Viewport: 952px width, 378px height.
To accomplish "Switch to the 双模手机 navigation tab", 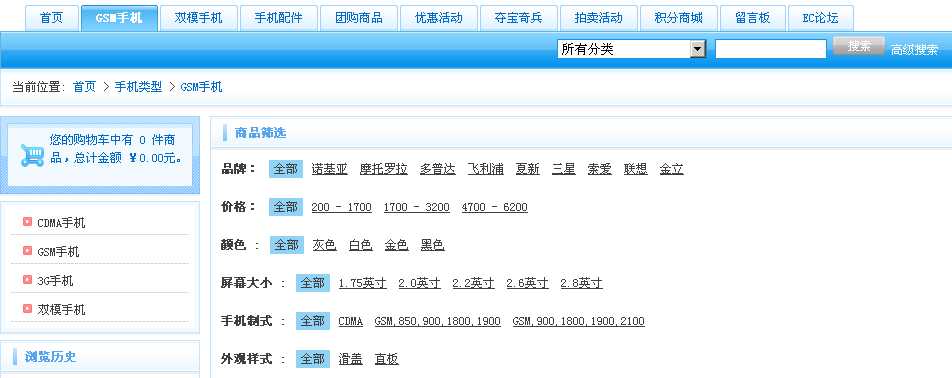I will click(x=198, y=18).
